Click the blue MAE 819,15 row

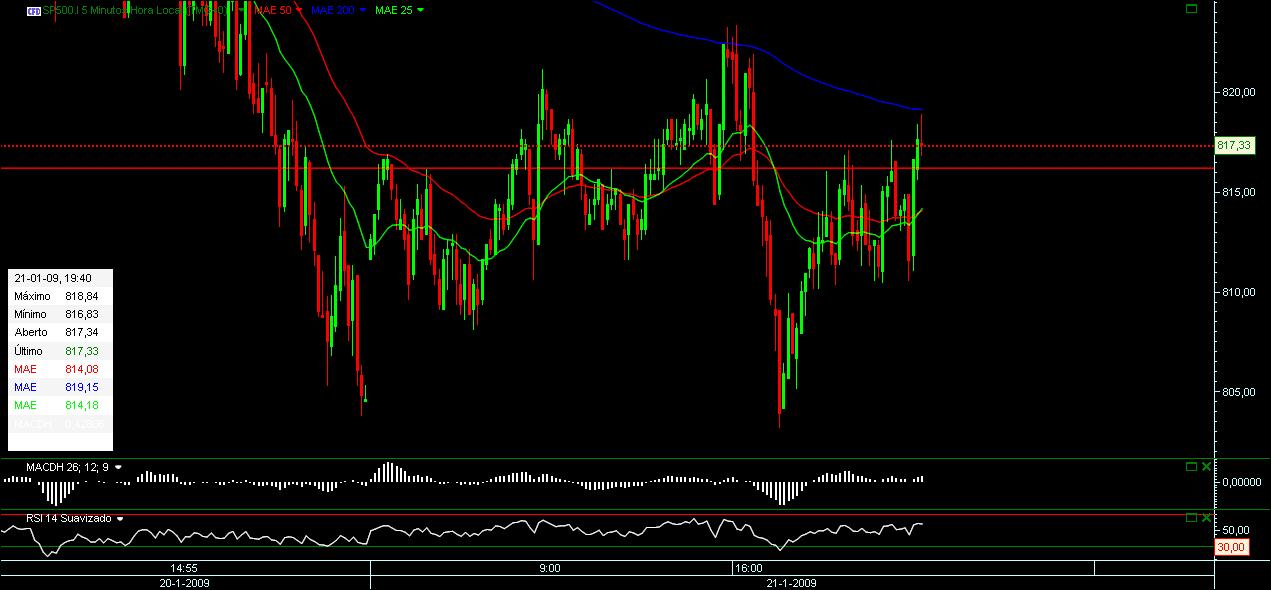[x=60, y=386]
